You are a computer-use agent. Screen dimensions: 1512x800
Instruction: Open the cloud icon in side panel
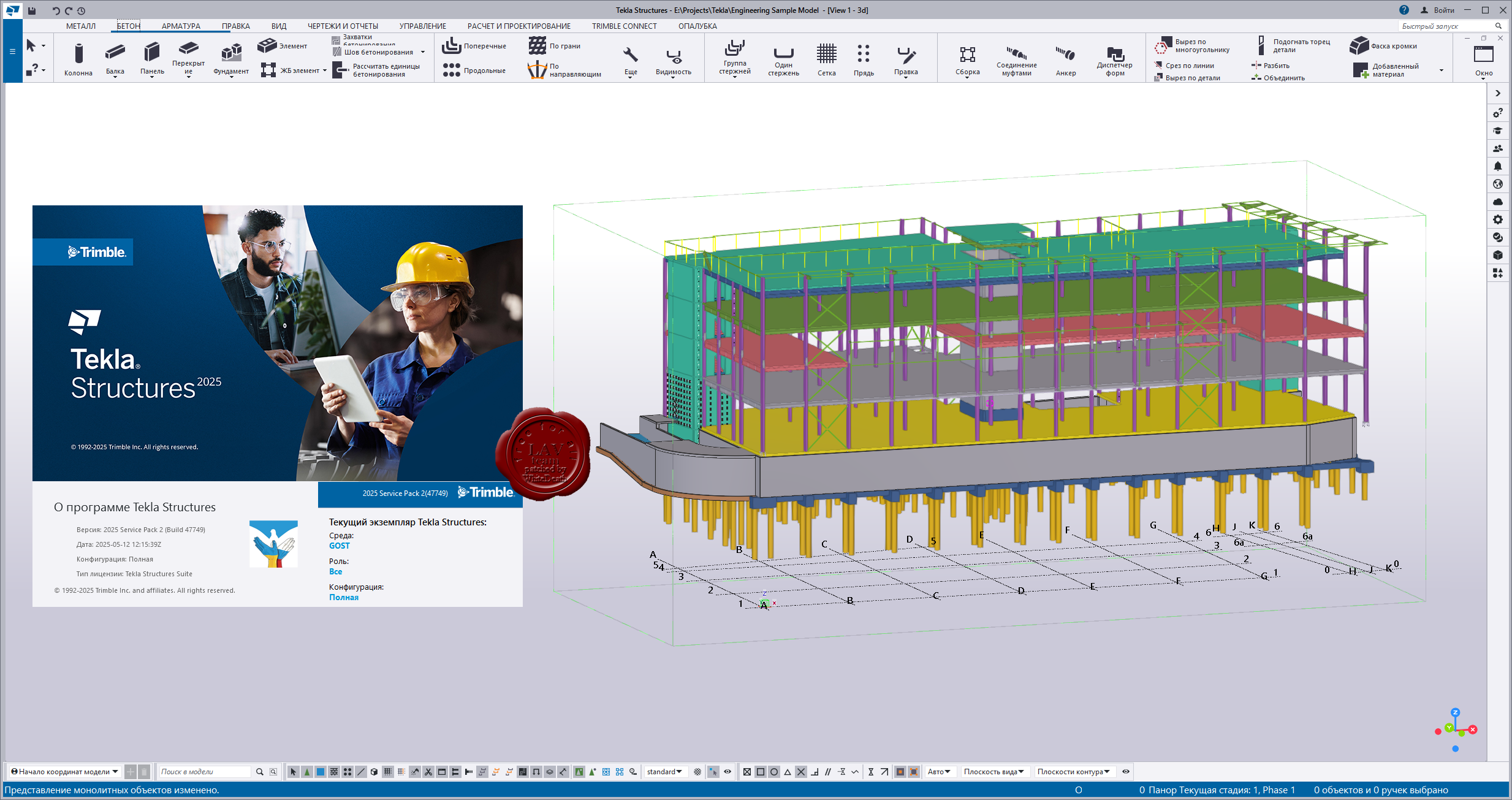click(x=1498, y=202)
